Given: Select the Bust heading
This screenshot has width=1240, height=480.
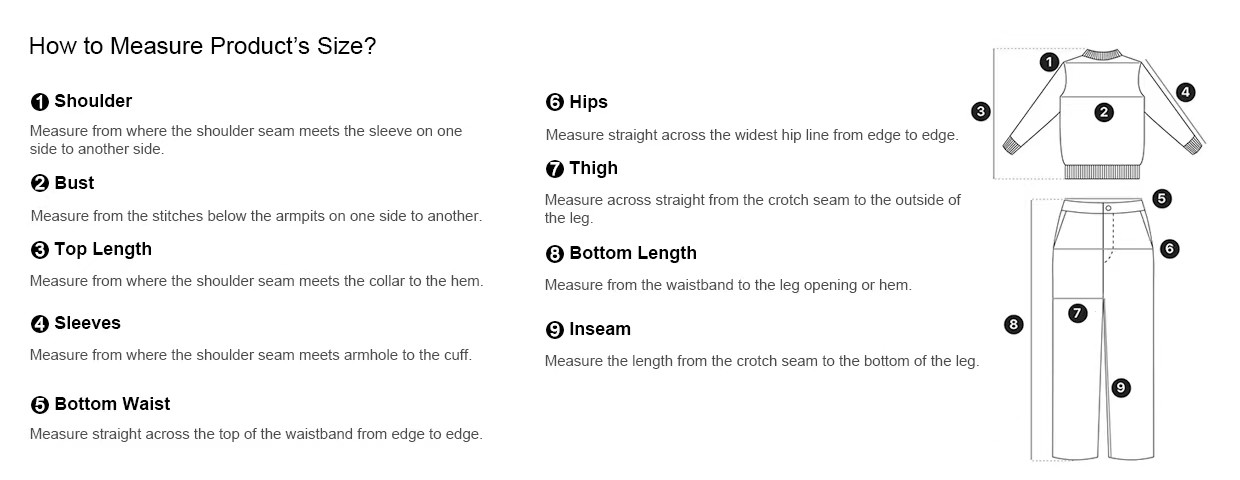Looking at the screenshot, I should pyautogui.click(x=63, y=183).
